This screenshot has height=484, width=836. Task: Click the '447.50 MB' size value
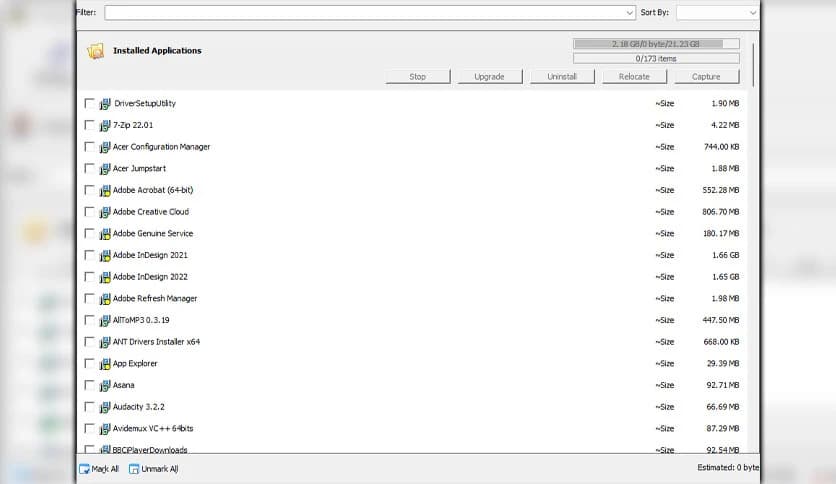click(x=721, y=320)
